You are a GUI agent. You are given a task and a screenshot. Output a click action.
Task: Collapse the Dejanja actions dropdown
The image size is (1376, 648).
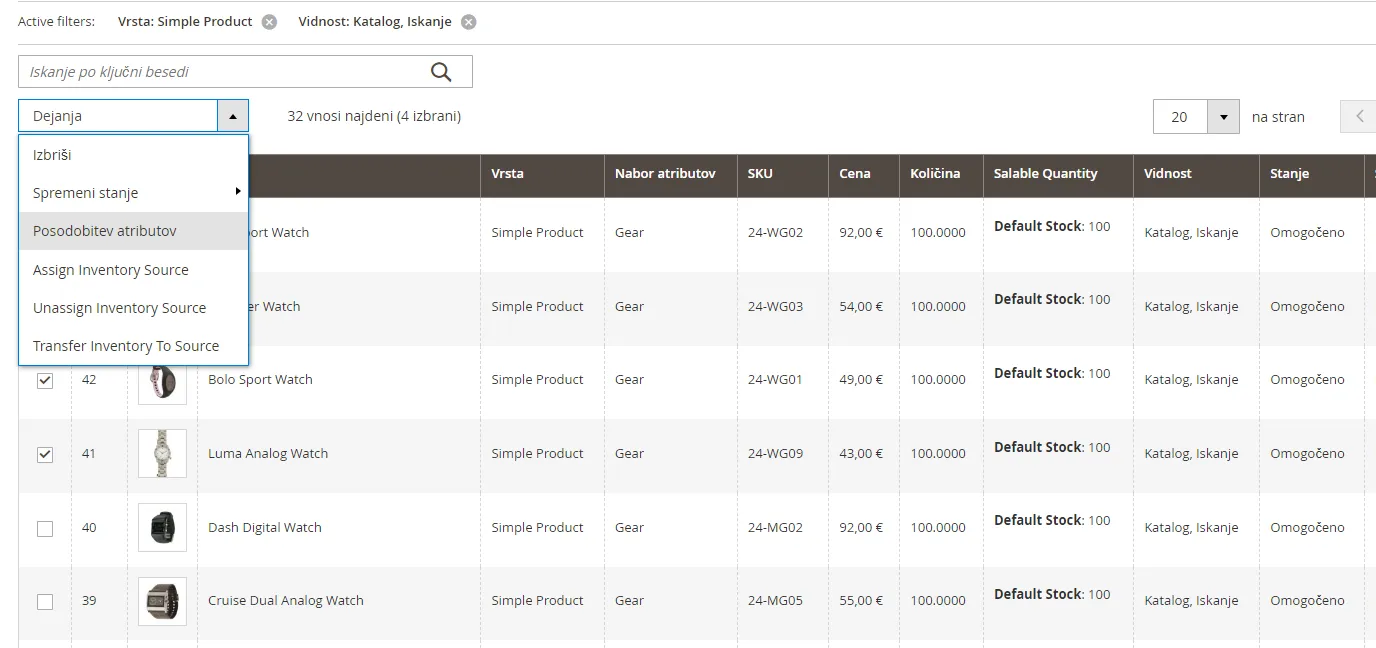pos(232,116)
